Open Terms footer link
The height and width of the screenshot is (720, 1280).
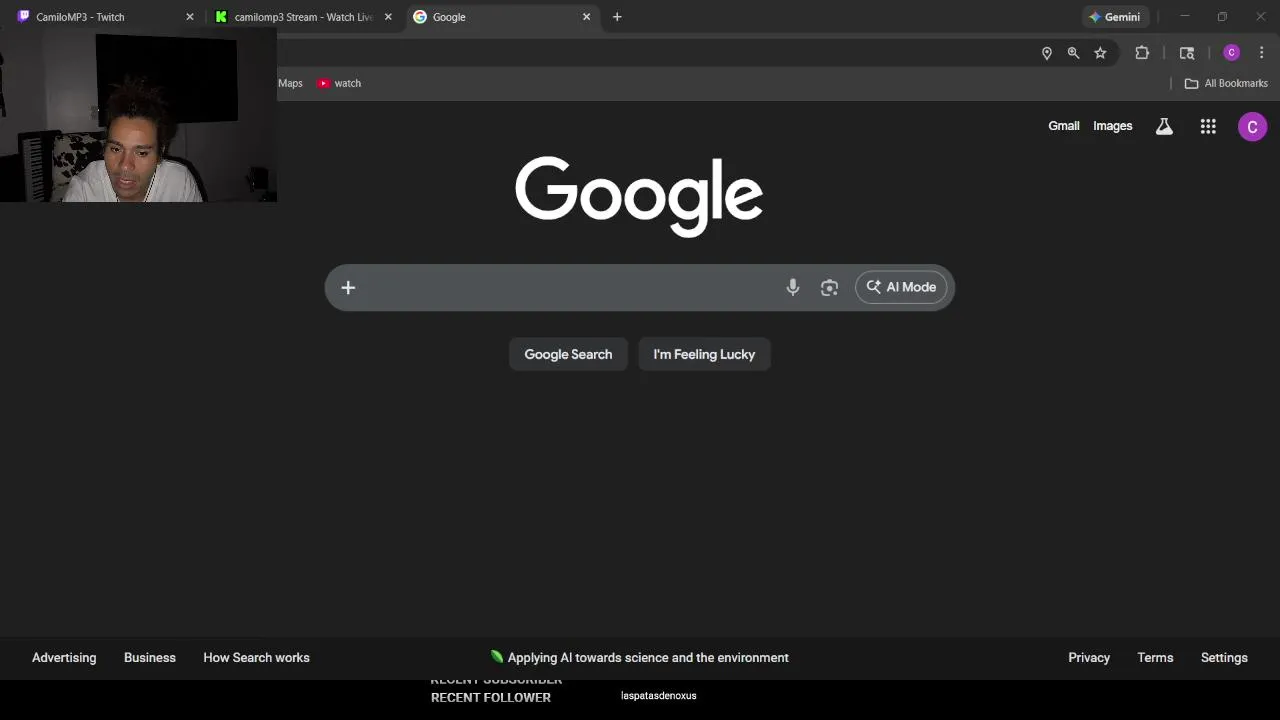point(1155,658)
